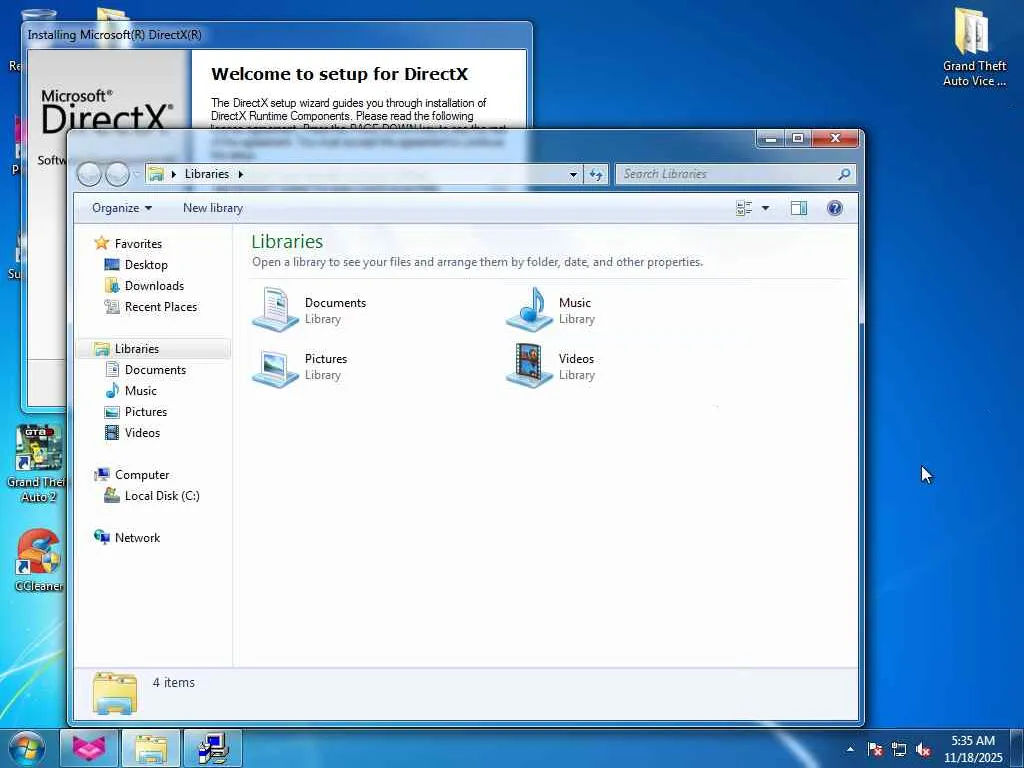This screenshot has width=1024, height=768.
Task: Click the network tray icon
Action: click(x=899, y=750)
